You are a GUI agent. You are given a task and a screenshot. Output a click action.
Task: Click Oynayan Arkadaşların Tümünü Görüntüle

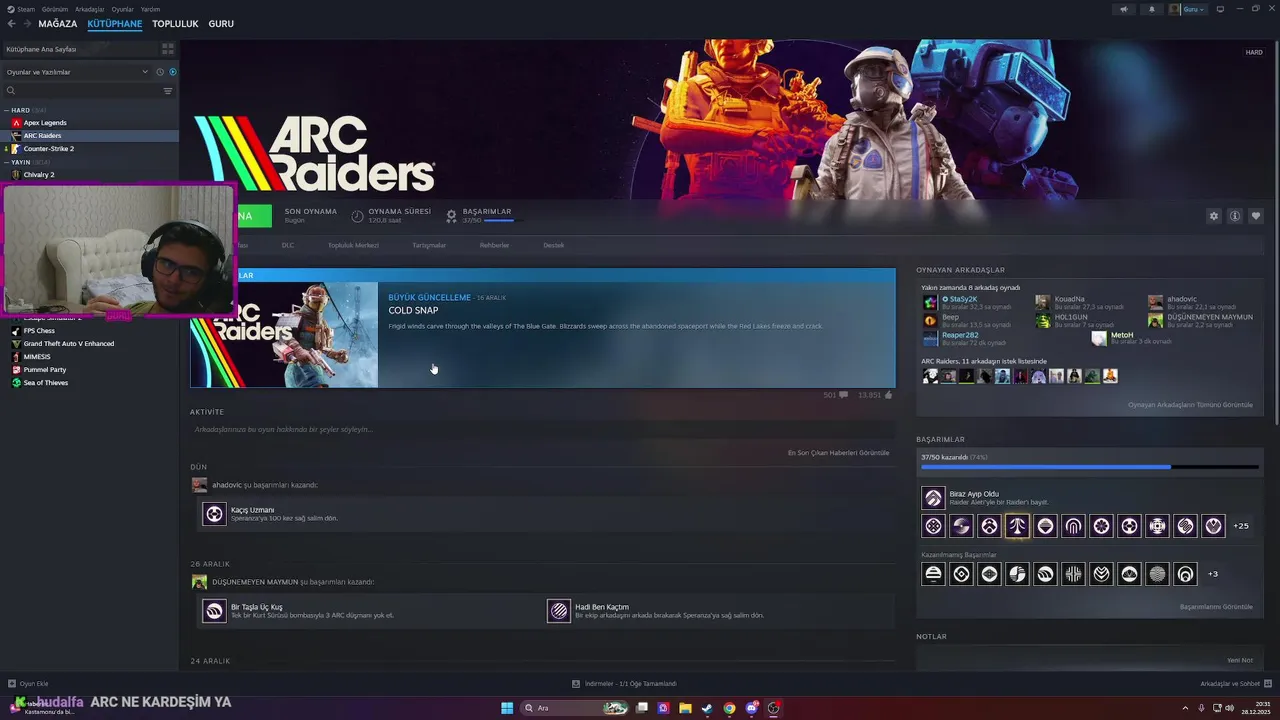[1190, 405]
